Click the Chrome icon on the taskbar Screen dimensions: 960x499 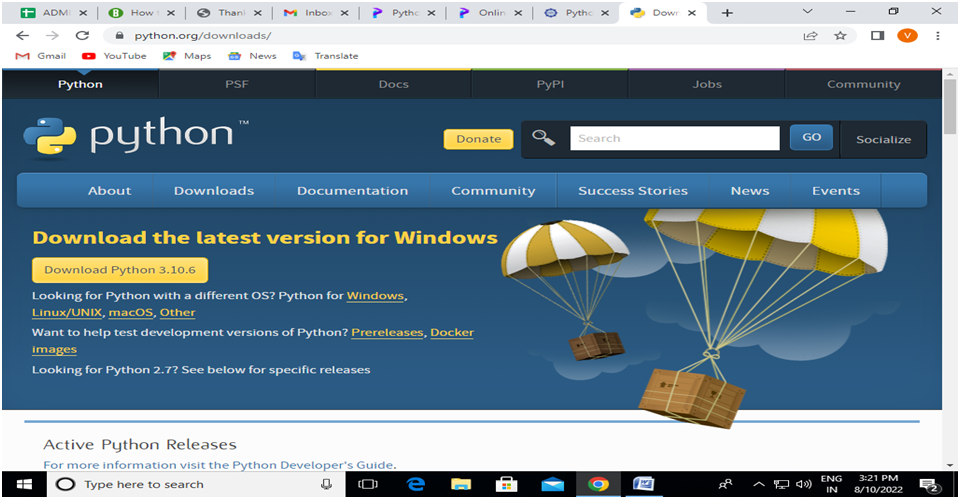[598, 484]
